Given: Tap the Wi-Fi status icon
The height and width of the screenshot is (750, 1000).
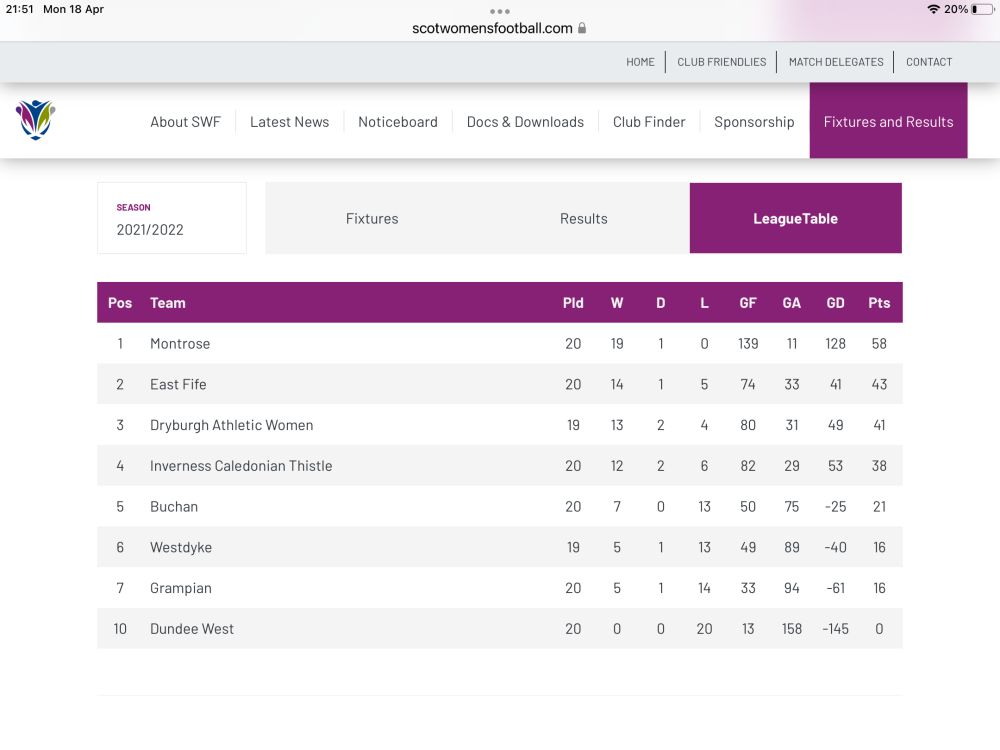Looking at the screenshot, I should pyautogui.click(x=934, y=9).
